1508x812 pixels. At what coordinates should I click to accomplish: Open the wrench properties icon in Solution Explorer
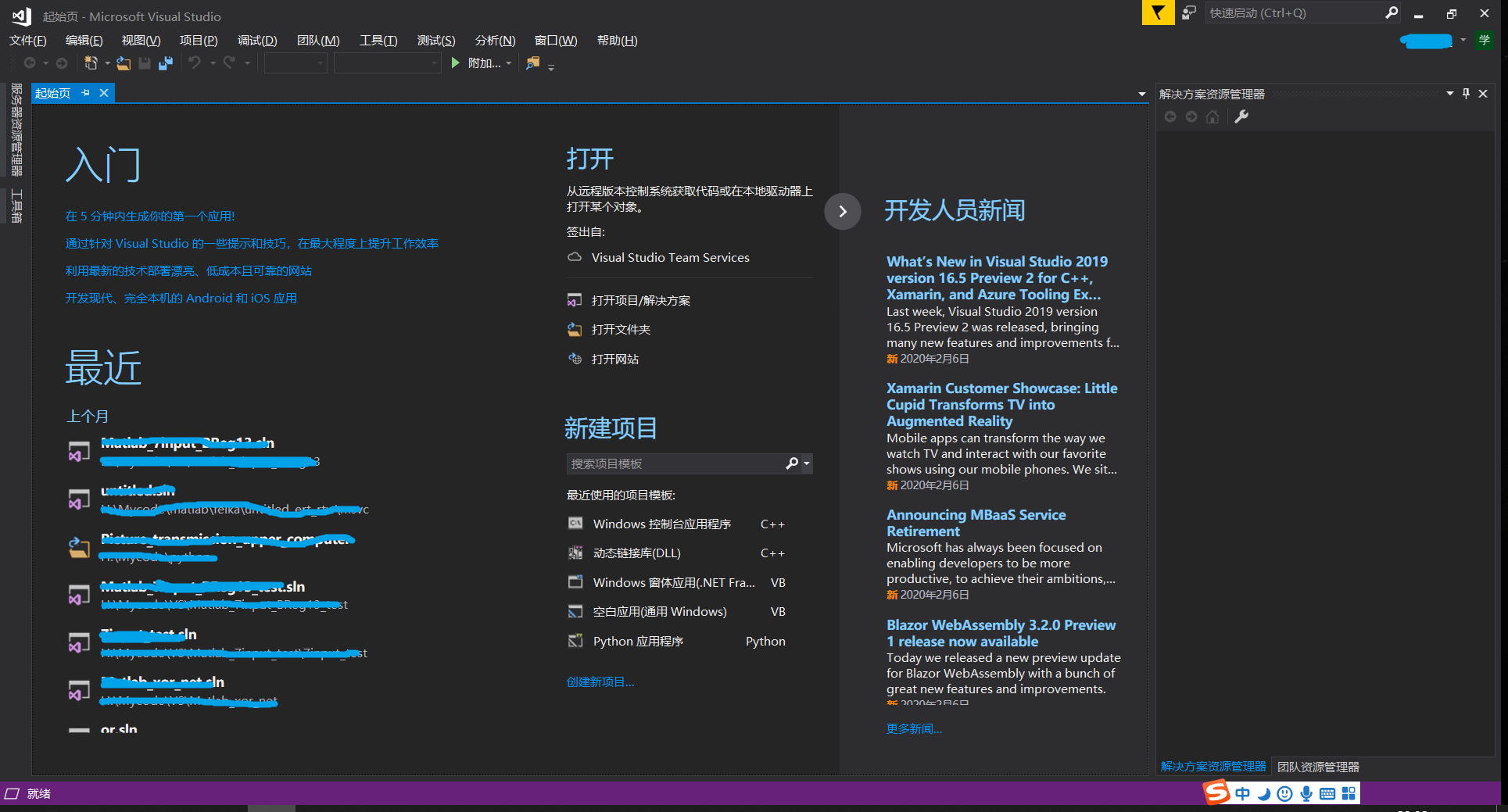[x=1241, y=116]
